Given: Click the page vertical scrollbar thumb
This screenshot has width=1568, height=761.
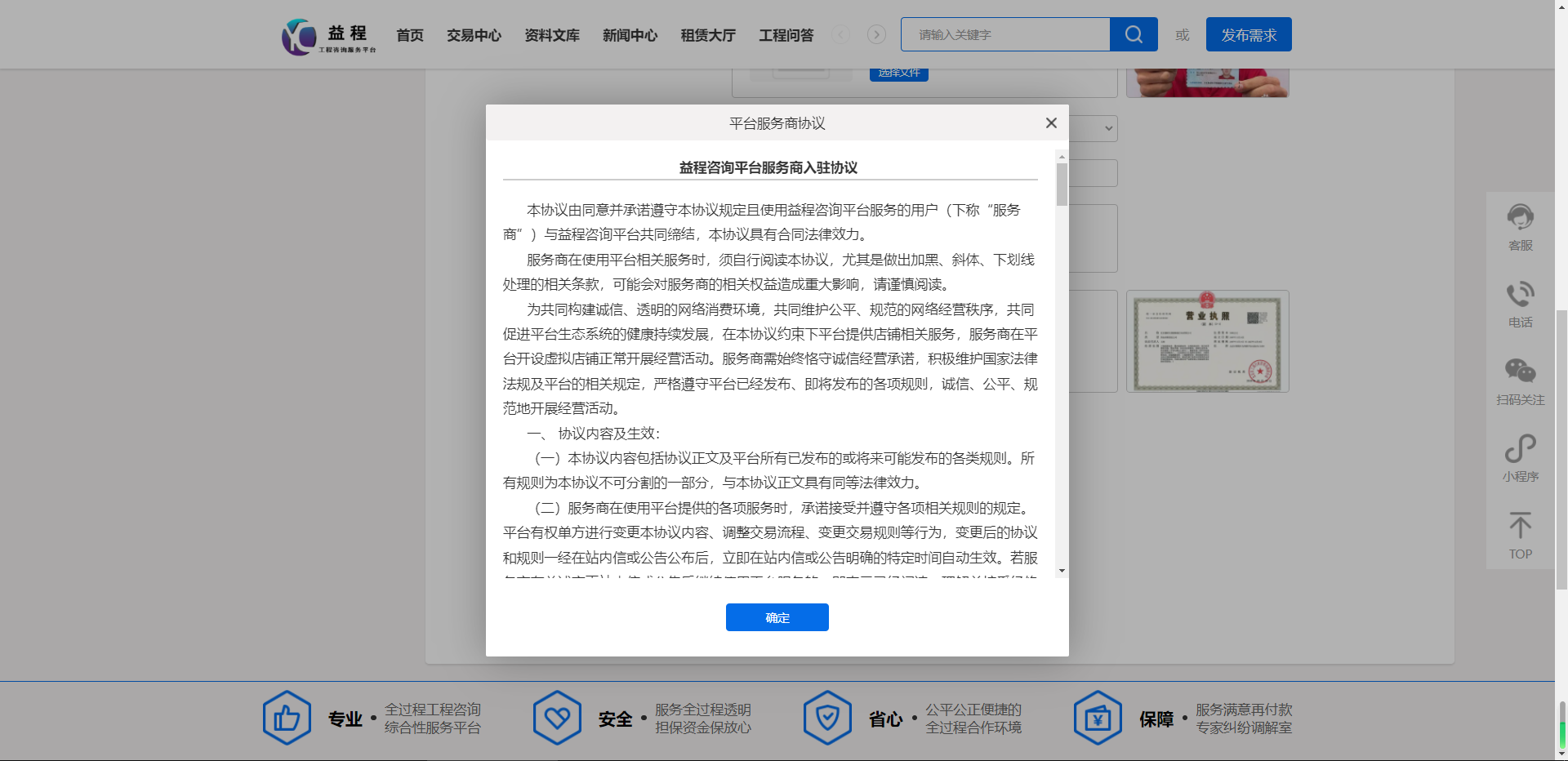Looking at the screenshot, I should (1561, 449).
